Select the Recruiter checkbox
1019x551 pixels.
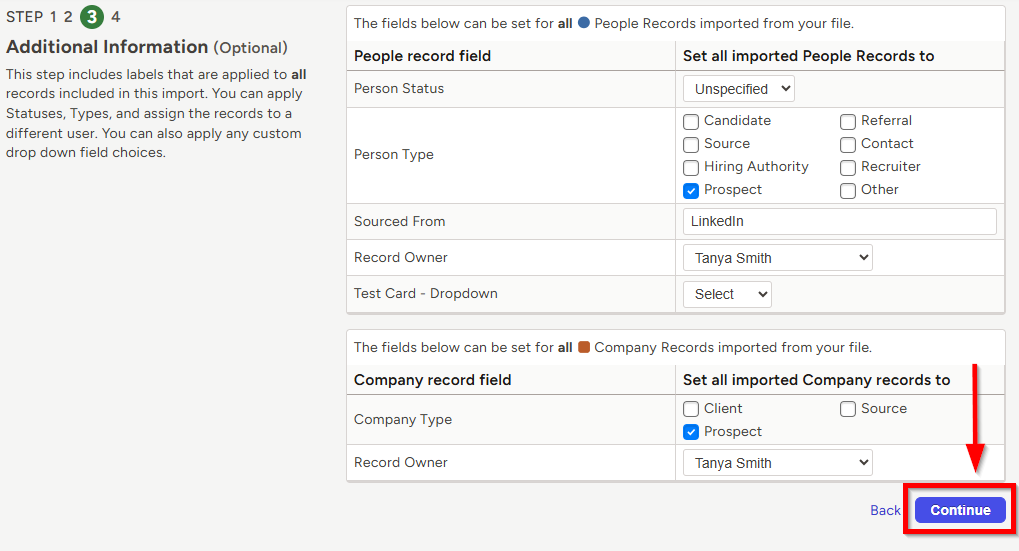(x=847, y=168)
